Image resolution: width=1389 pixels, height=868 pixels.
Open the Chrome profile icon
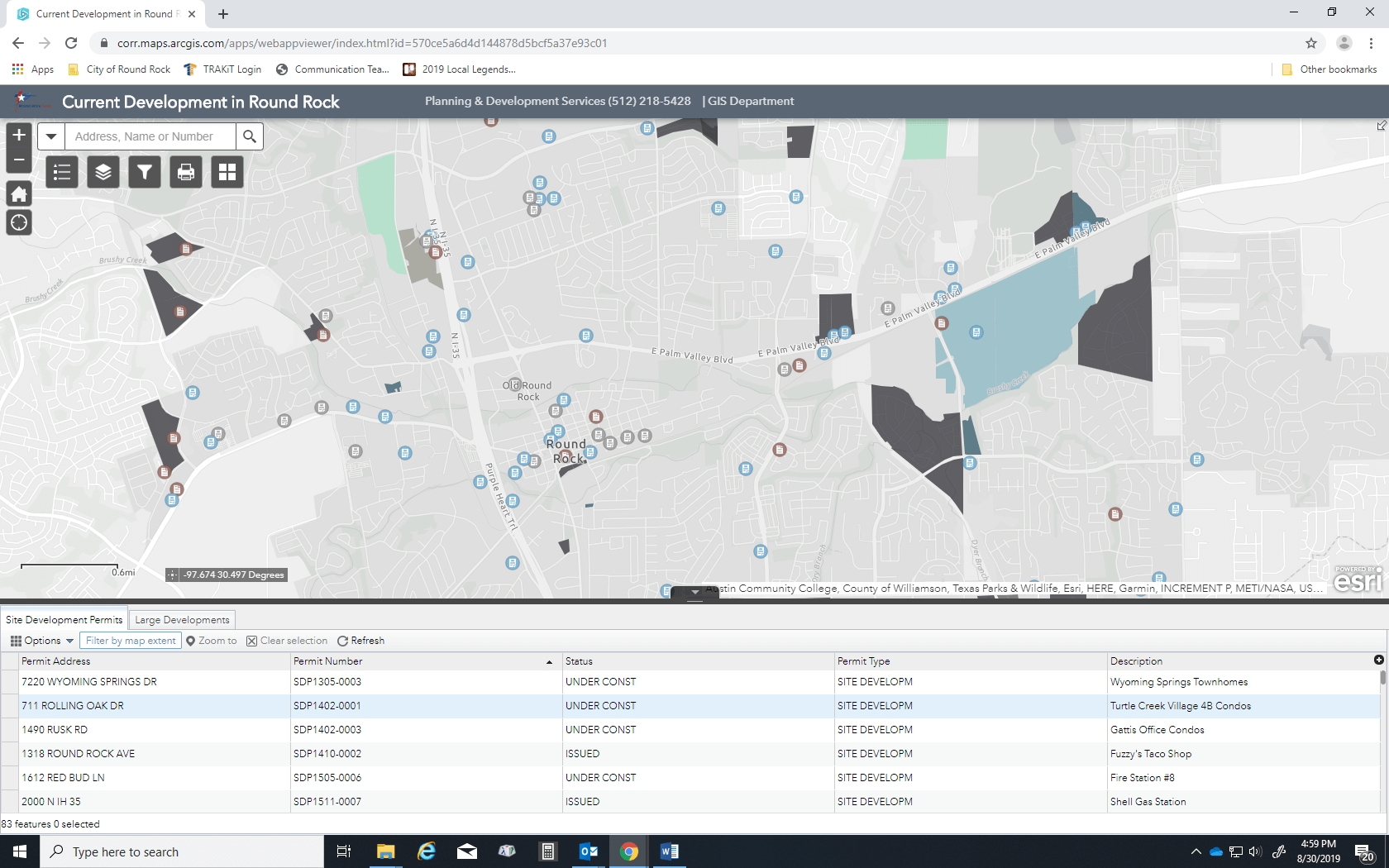click(x=1344, y=43)
